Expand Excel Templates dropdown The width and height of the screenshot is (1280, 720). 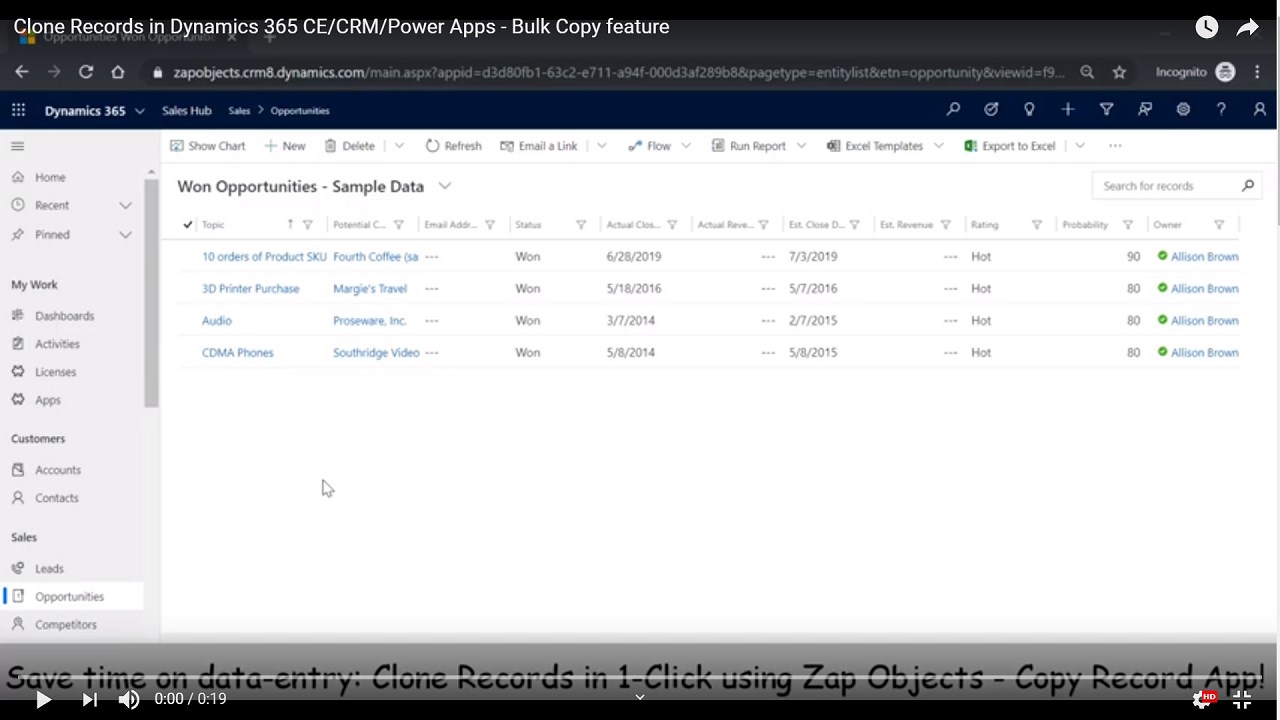click(x=939, y=146)
